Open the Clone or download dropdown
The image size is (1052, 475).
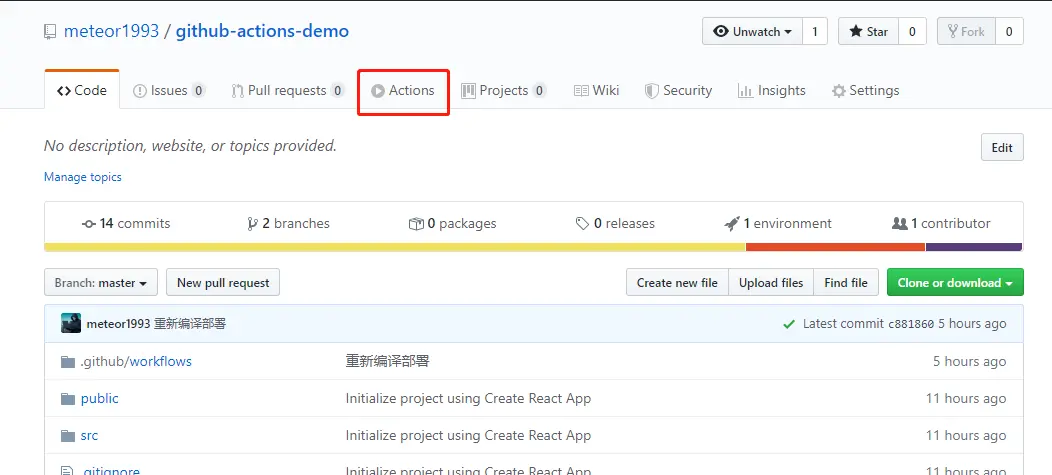954,283
